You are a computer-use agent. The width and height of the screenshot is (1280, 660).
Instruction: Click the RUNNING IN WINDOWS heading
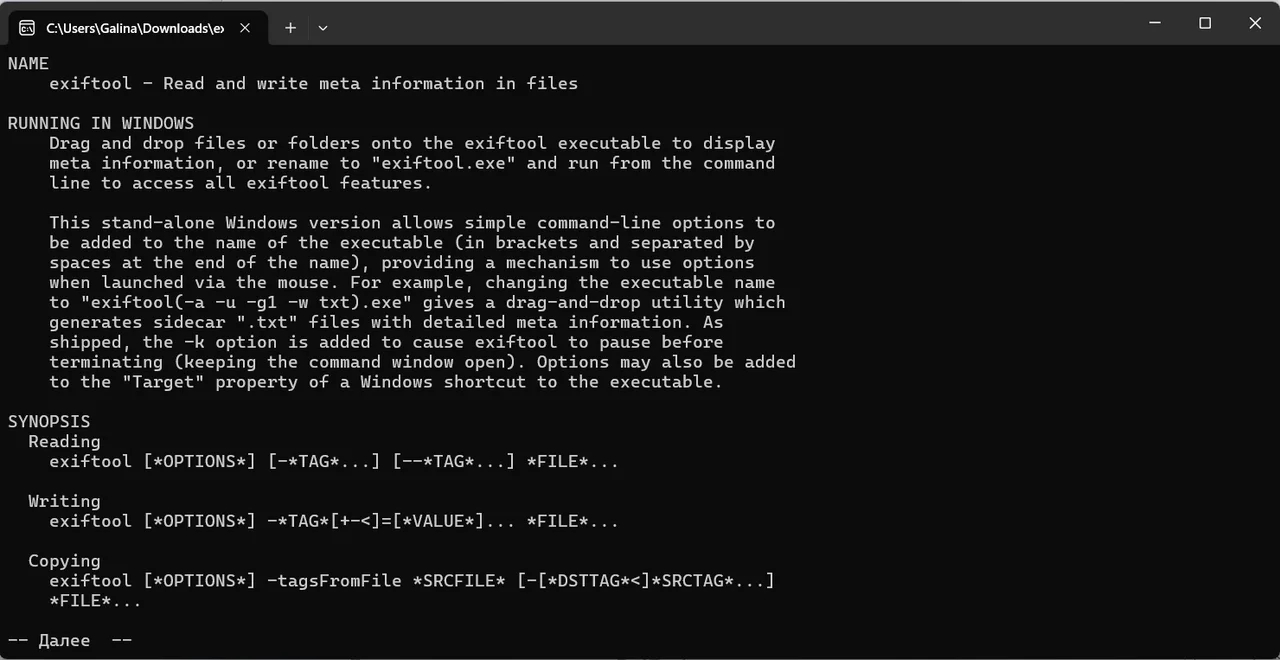click(101, 123)
